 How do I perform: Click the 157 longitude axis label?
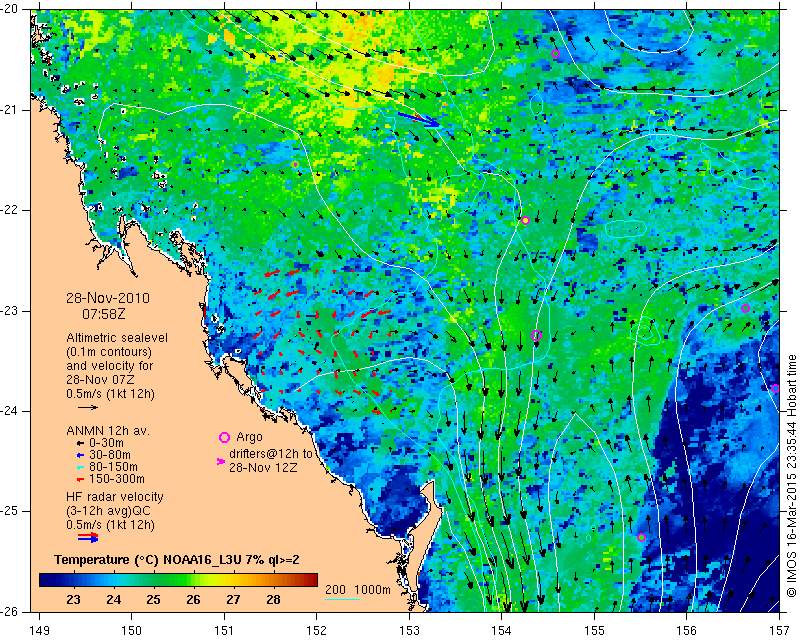tap(780, 631)
